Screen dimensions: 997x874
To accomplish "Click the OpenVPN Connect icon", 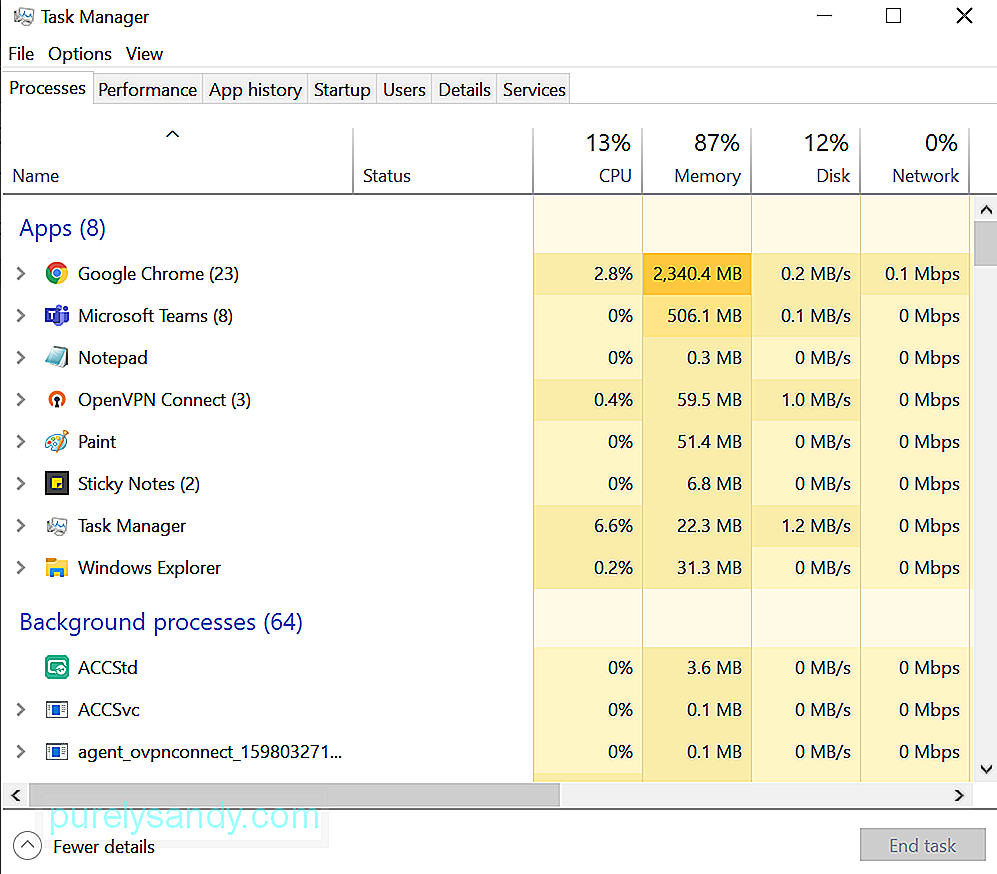I will (x=57, y=400).
